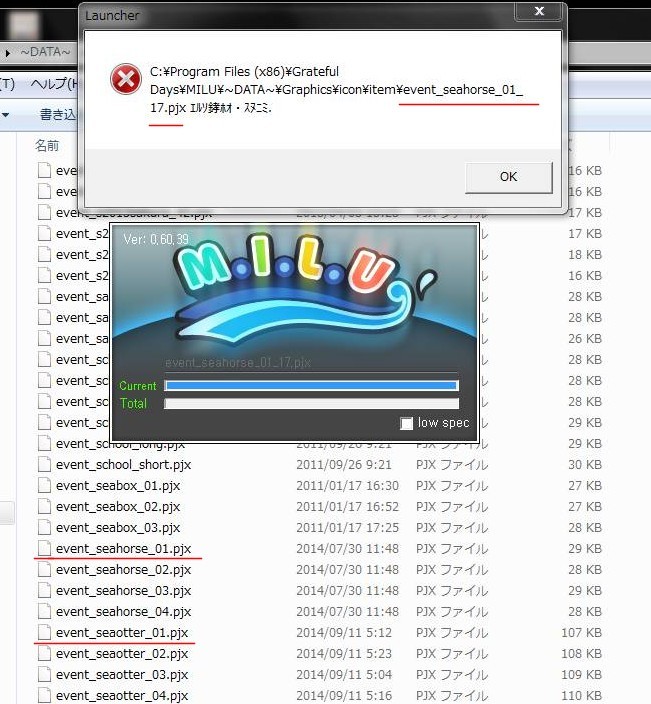Image resolution: width=651 pixels, height=704 pixels.
Task: Click the white Total progress bar
Action: (x=310, y=404)
